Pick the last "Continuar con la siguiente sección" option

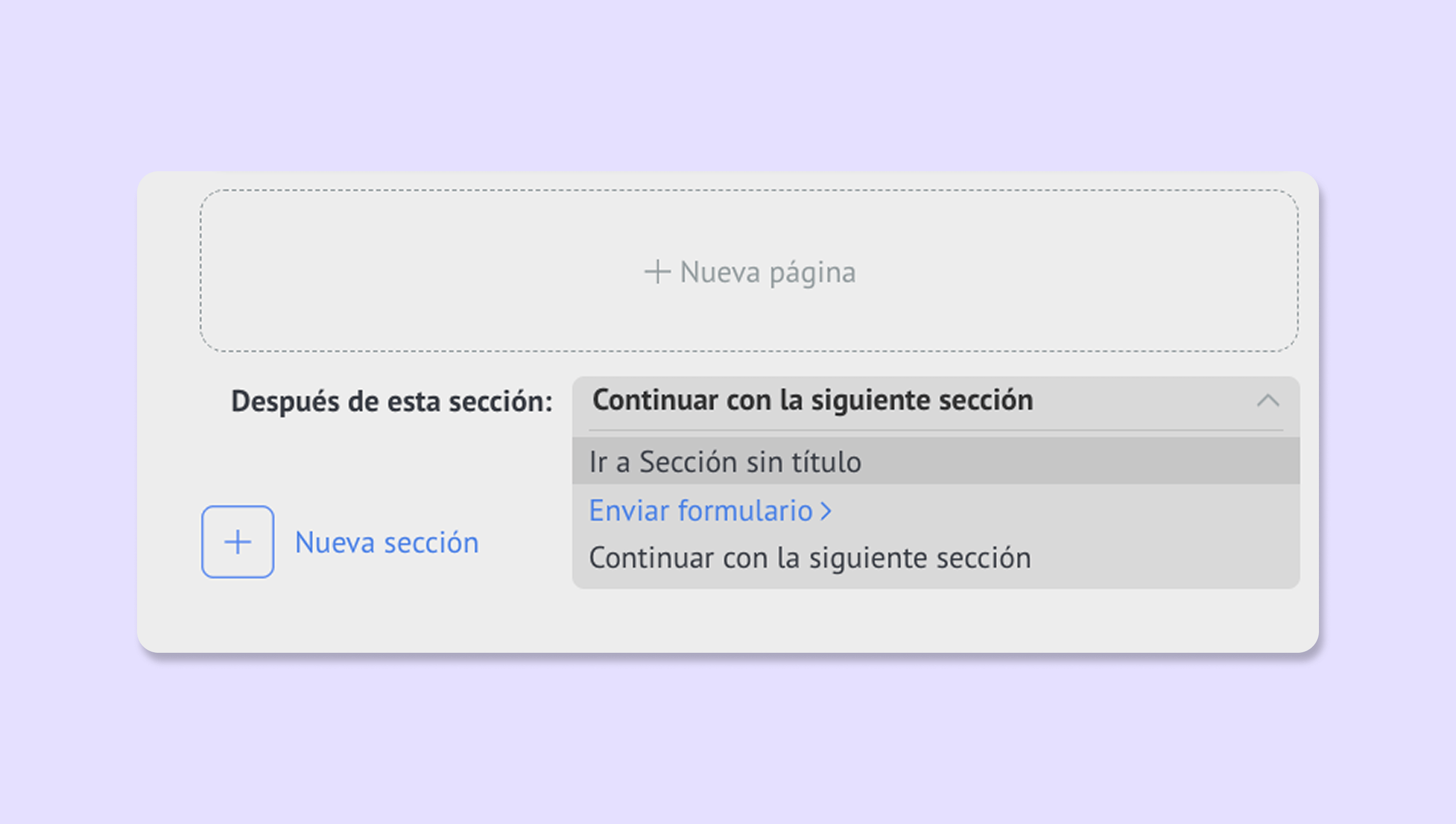809,558
